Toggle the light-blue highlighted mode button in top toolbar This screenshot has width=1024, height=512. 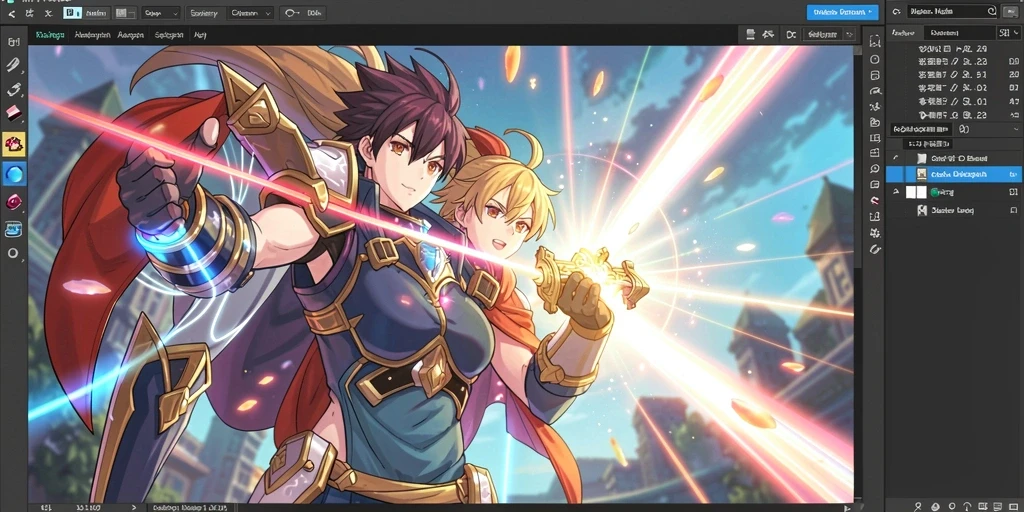[71, 12]
